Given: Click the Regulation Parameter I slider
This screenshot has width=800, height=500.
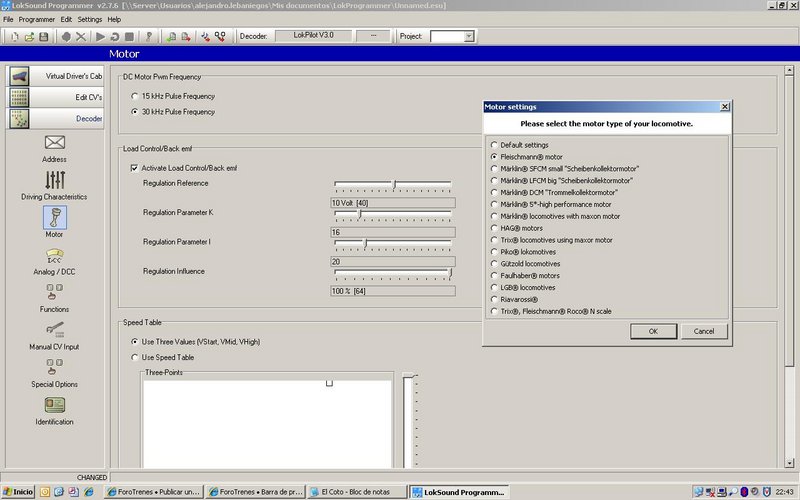Looking at the screenshot, I should pos(393,244).
